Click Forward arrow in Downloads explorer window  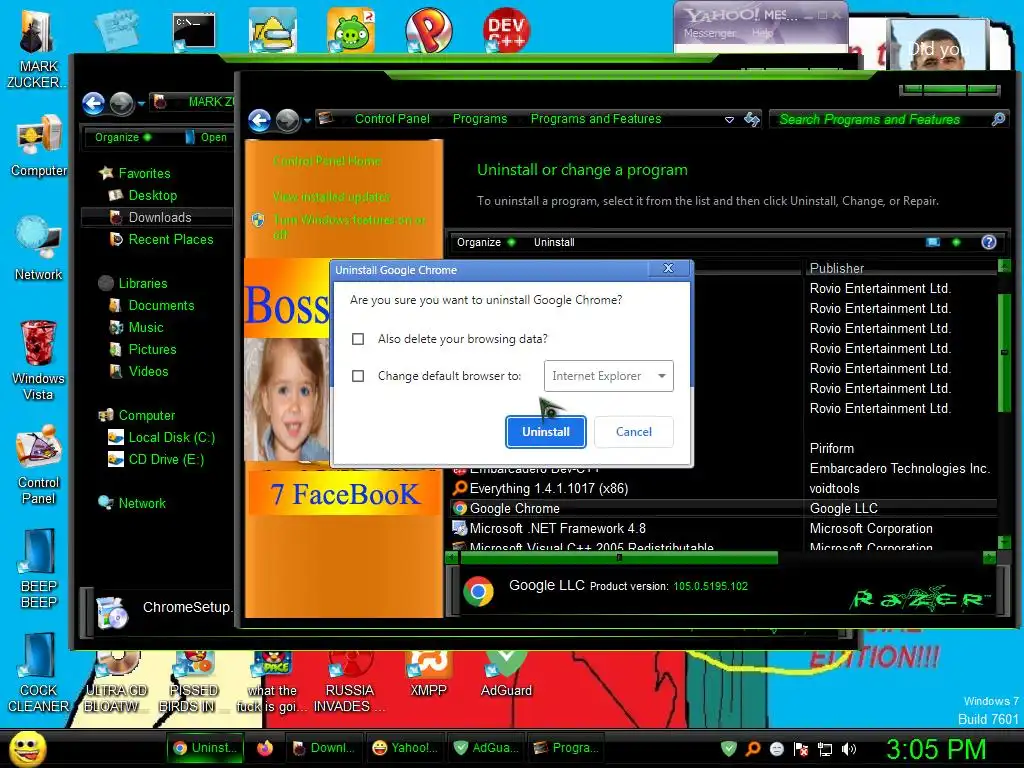121,103
